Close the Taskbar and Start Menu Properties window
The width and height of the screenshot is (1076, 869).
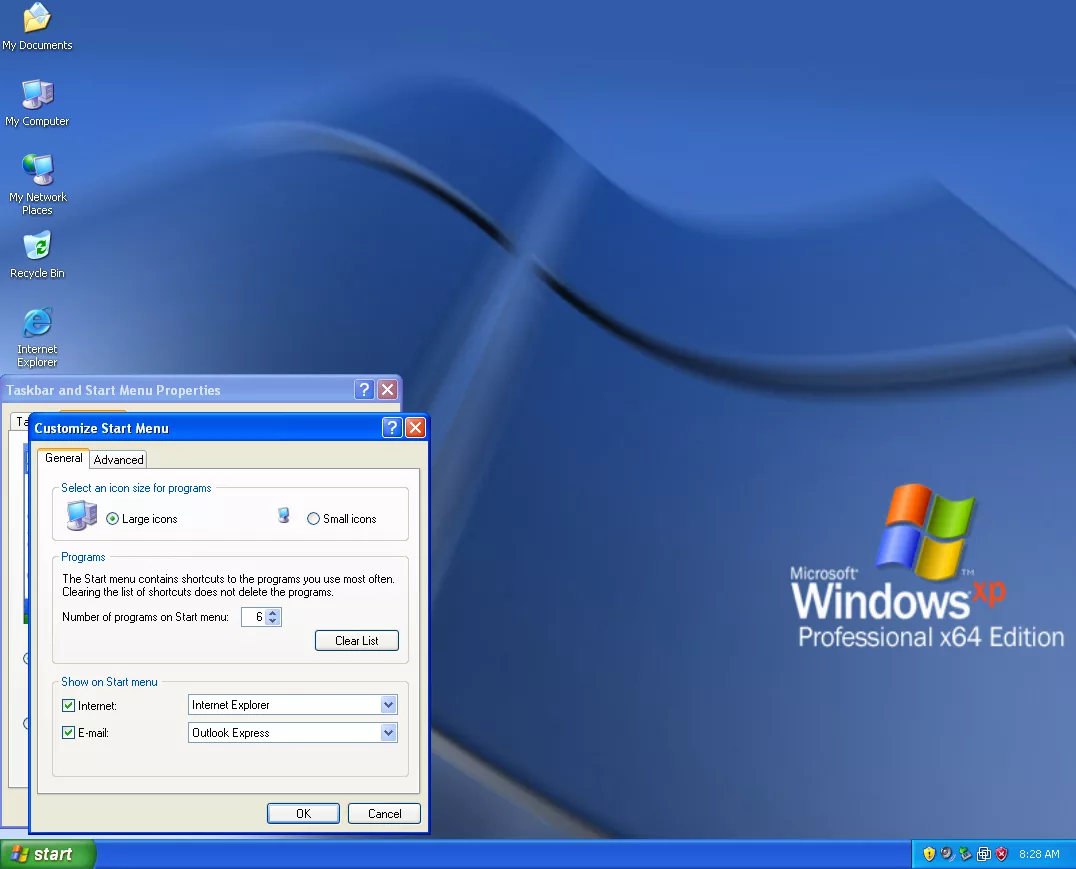388,390
